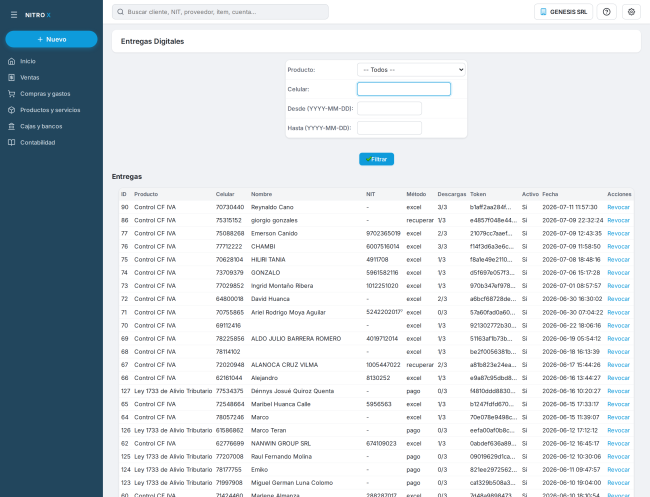Click the Token column header
Image resolution: width=650 pixels, height=497 pixels.
(478, 194)
